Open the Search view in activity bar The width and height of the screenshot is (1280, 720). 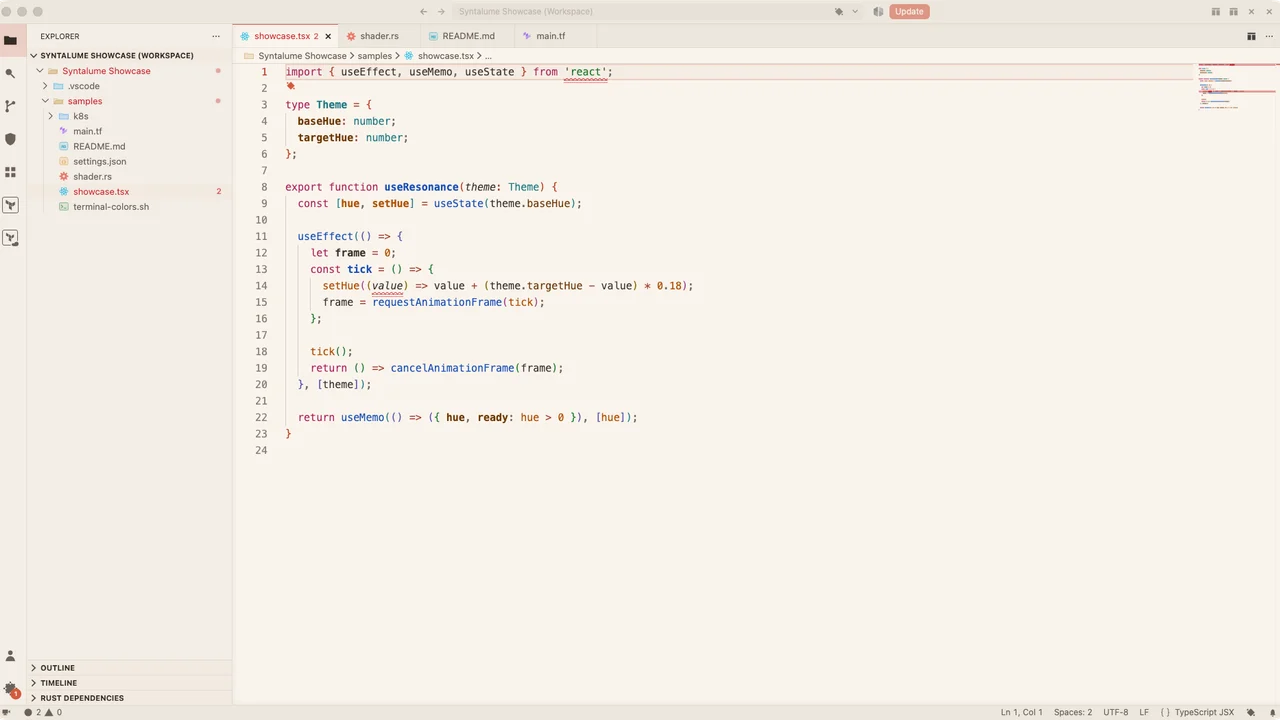click(10, 73)
